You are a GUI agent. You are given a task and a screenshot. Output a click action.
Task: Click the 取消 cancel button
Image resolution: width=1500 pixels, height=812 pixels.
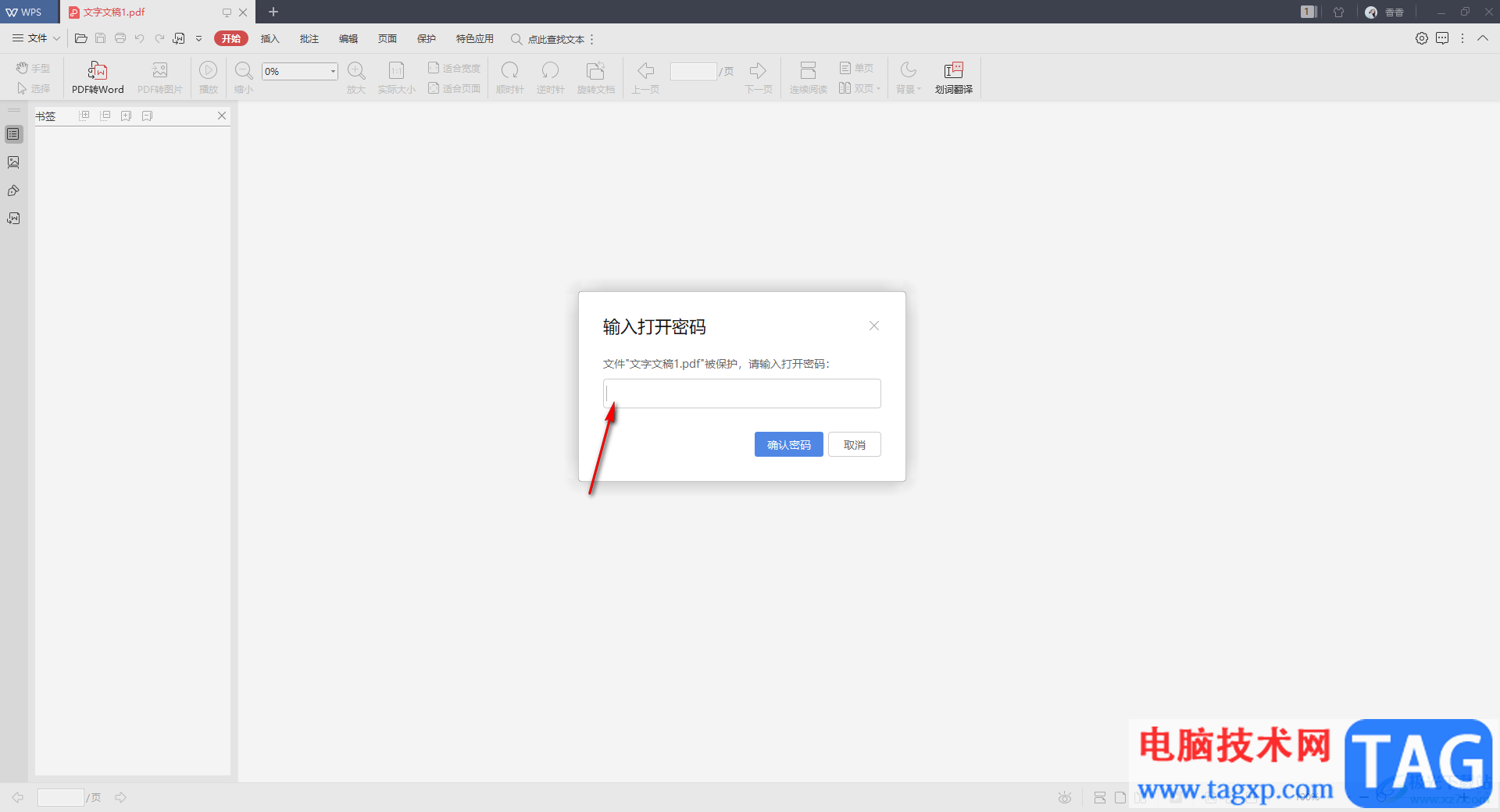click(x=855, y=444)
